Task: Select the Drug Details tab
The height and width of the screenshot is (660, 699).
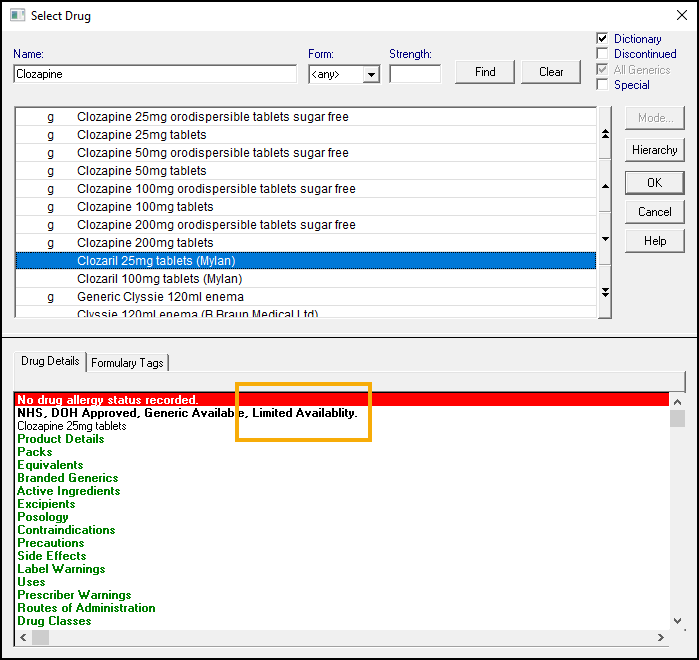Action: point(50,361)
